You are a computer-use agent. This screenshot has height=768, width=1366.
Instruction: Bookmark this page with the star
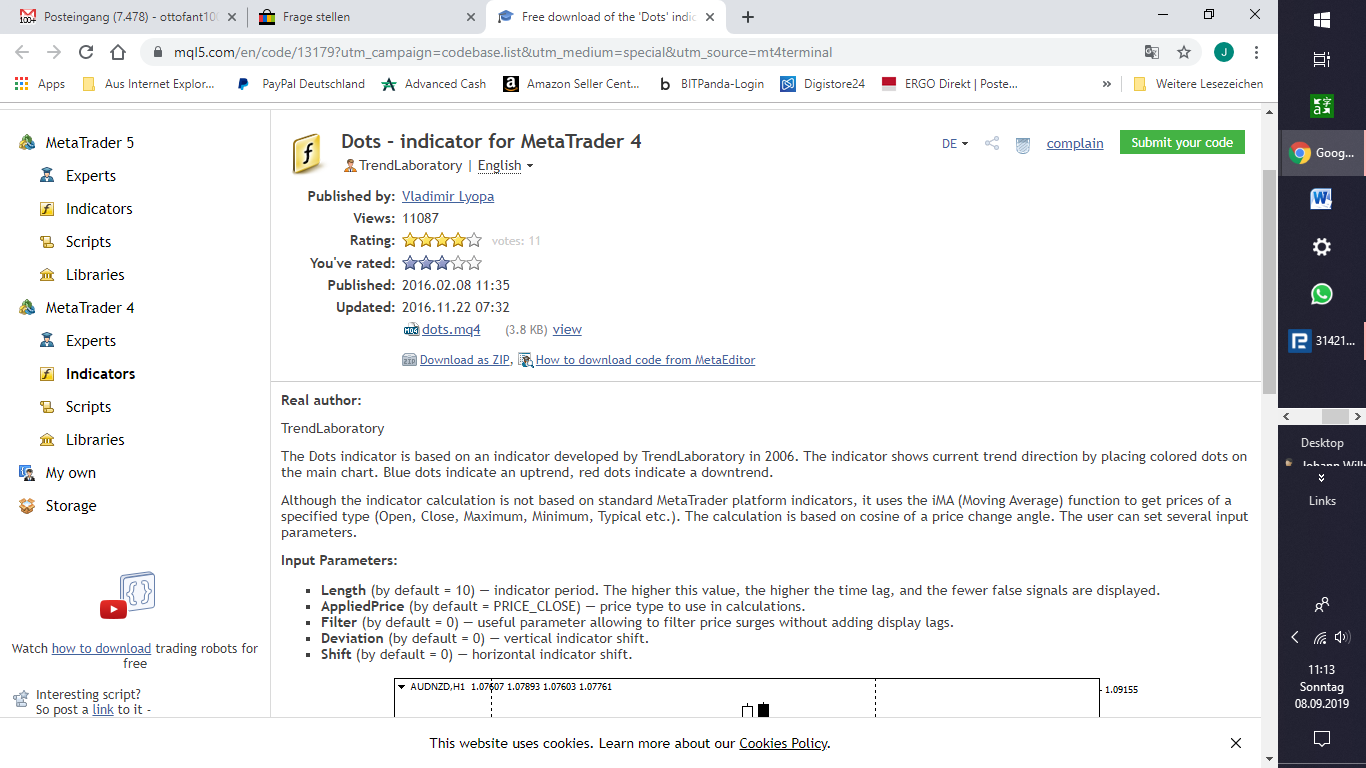click(1184, 52)
